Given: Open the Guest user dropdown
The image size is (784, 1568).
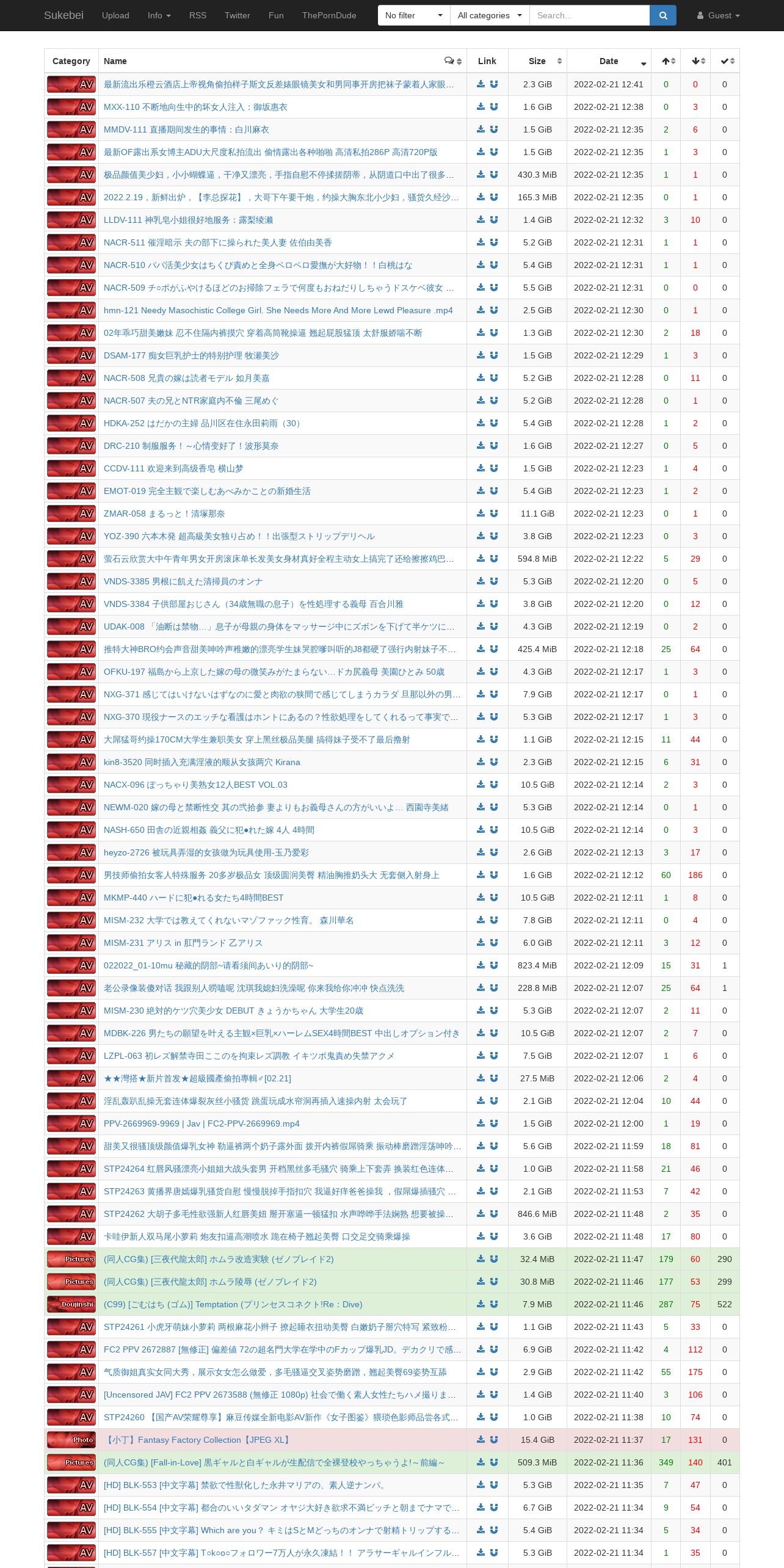Looking at the screenshot, I should [x=718, y=15].
